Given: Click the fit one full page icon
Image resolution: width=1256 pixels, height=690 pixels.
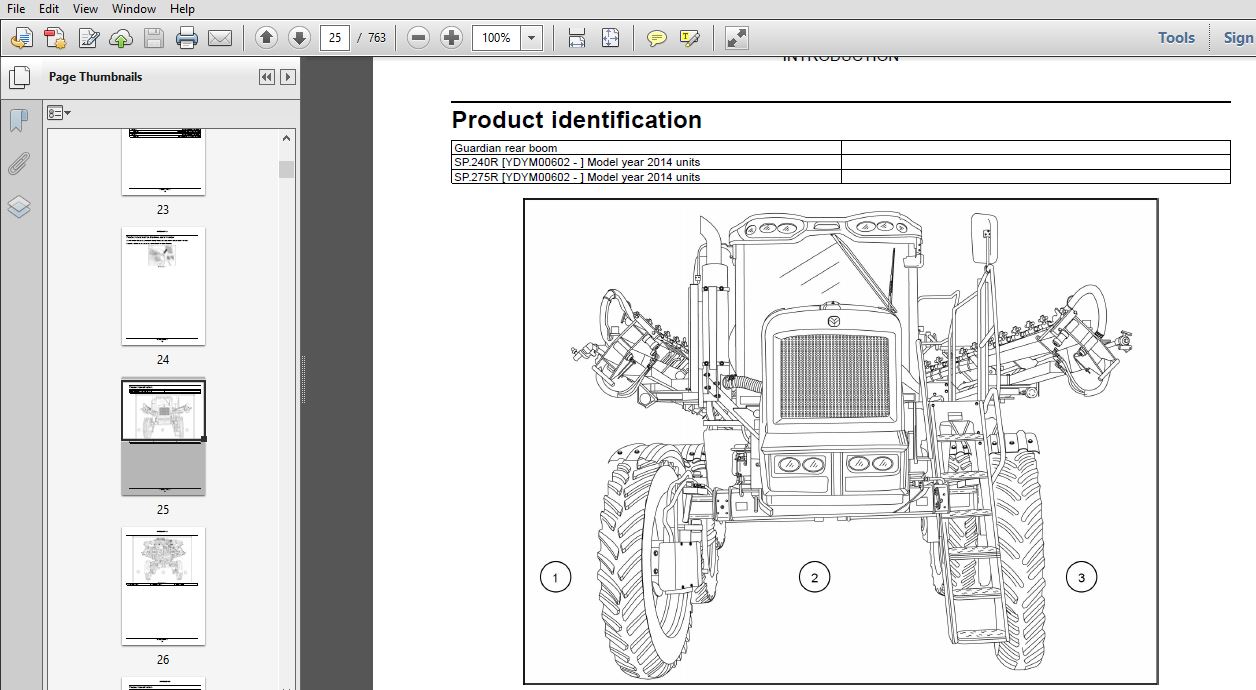Looking at the screenshot, I should (610, 38).
